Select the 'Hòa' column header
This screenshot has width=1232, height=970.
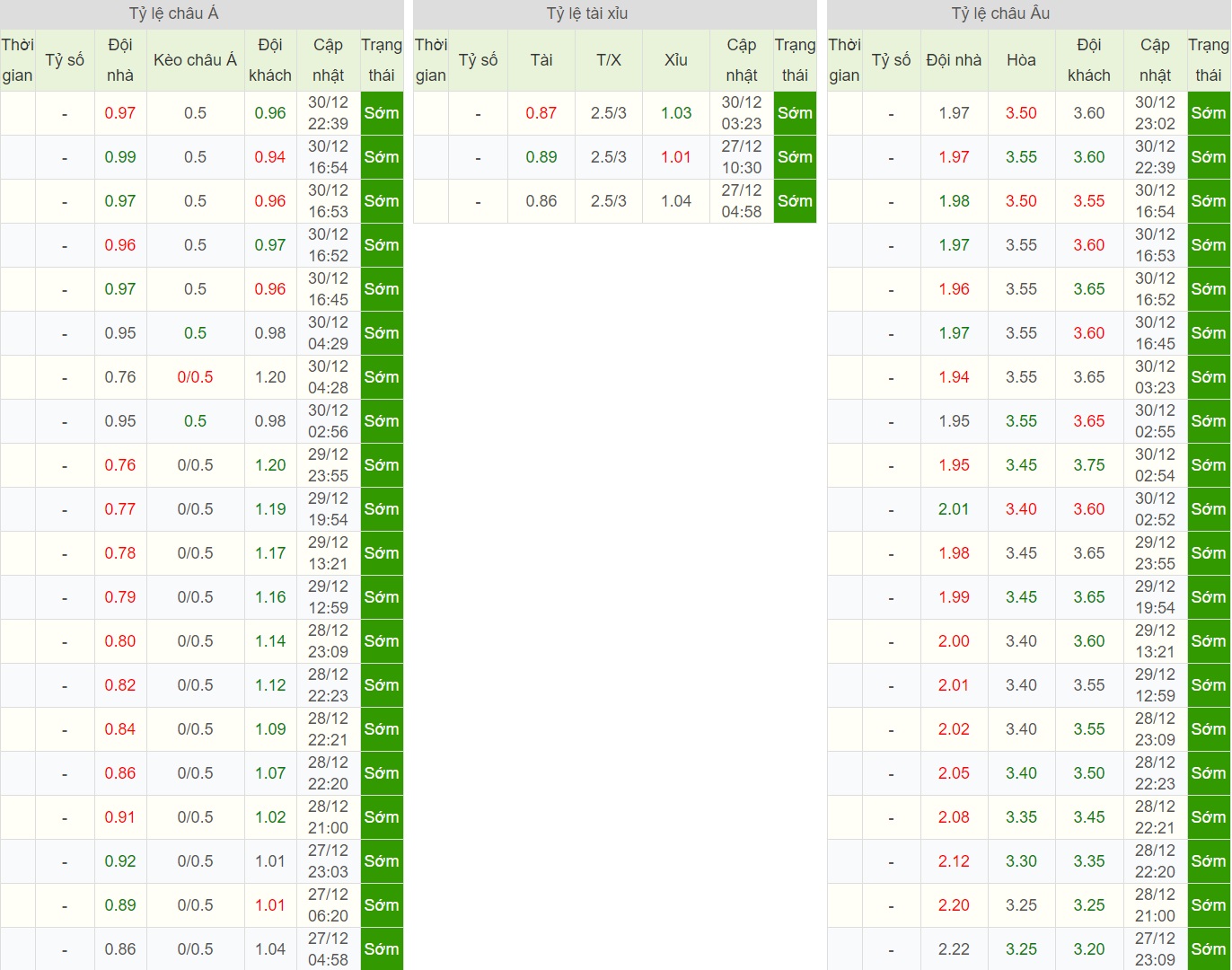tap(1021, 60)
